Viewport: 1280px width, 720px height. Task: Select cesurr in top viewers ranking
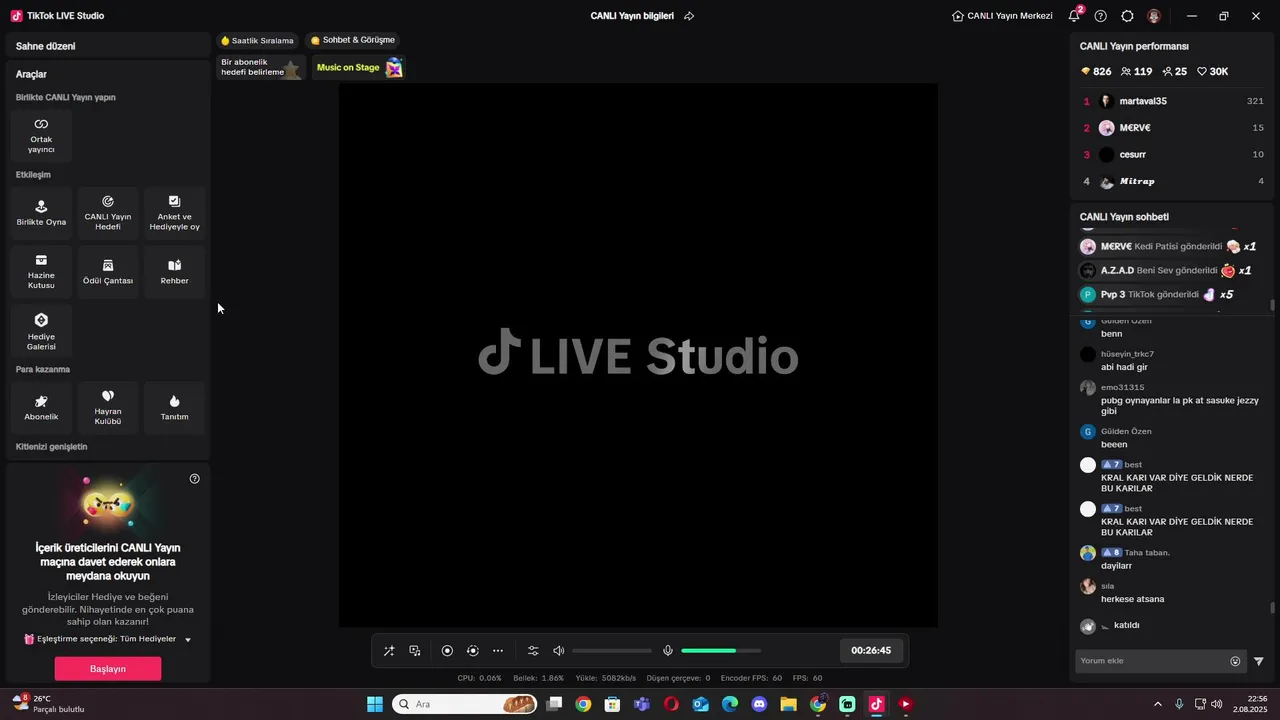[1174, 155]
